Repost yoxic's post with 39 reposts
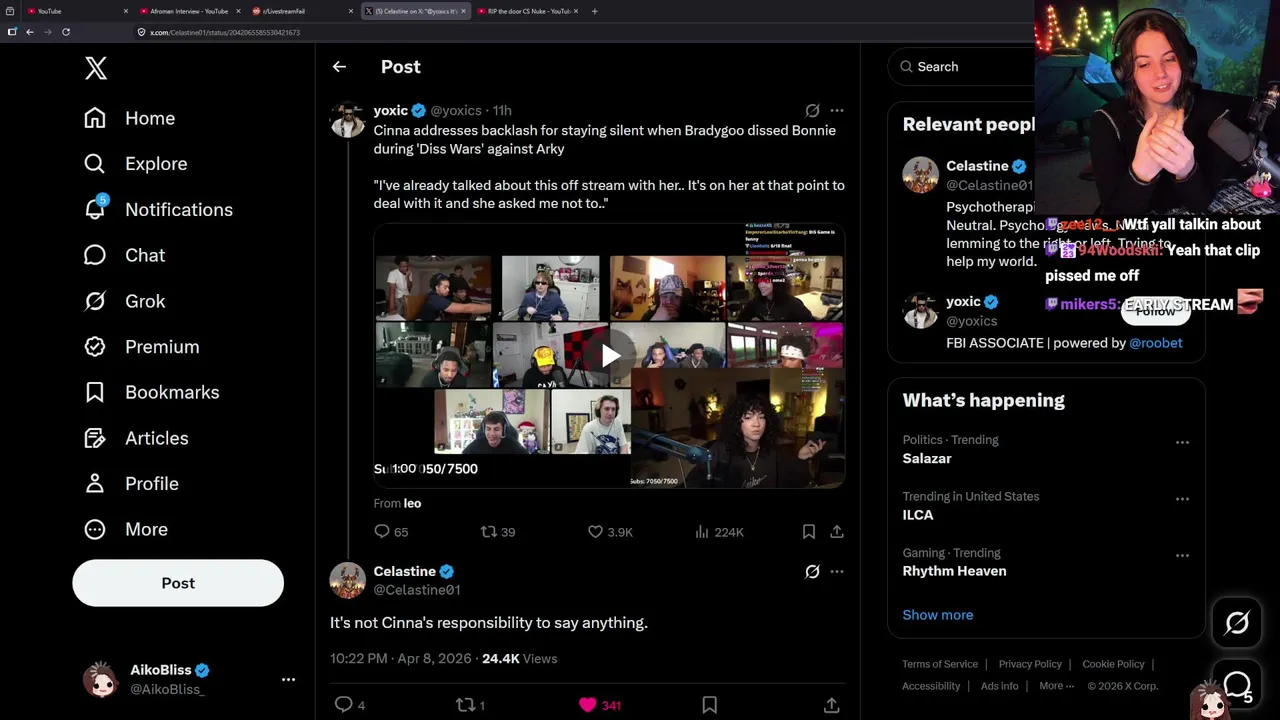The height and width of the screenshot is (720, 1280). click(498, 532)
